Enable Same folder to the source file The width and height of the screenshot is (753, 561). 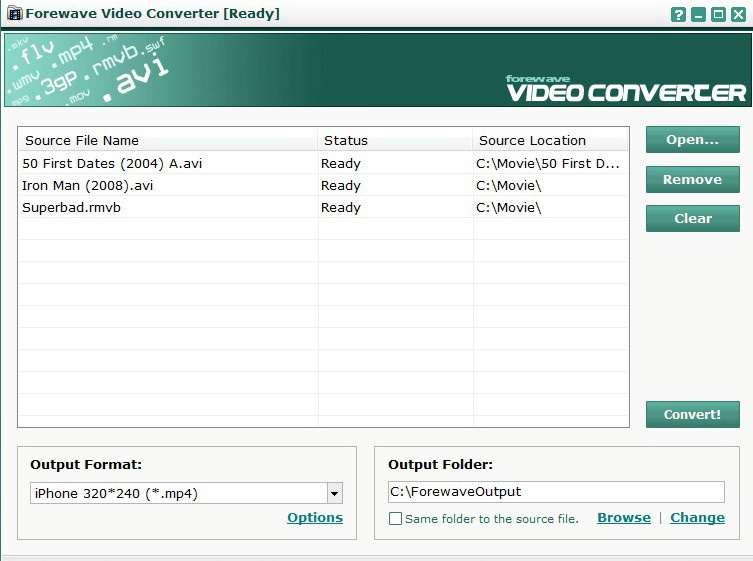pos(395,519)
